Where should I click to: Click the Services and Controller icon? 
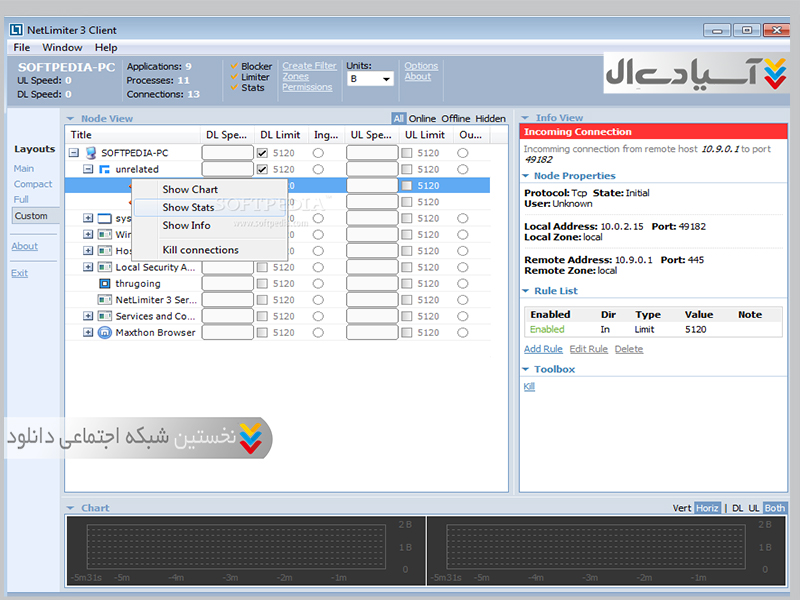point(104,316)
